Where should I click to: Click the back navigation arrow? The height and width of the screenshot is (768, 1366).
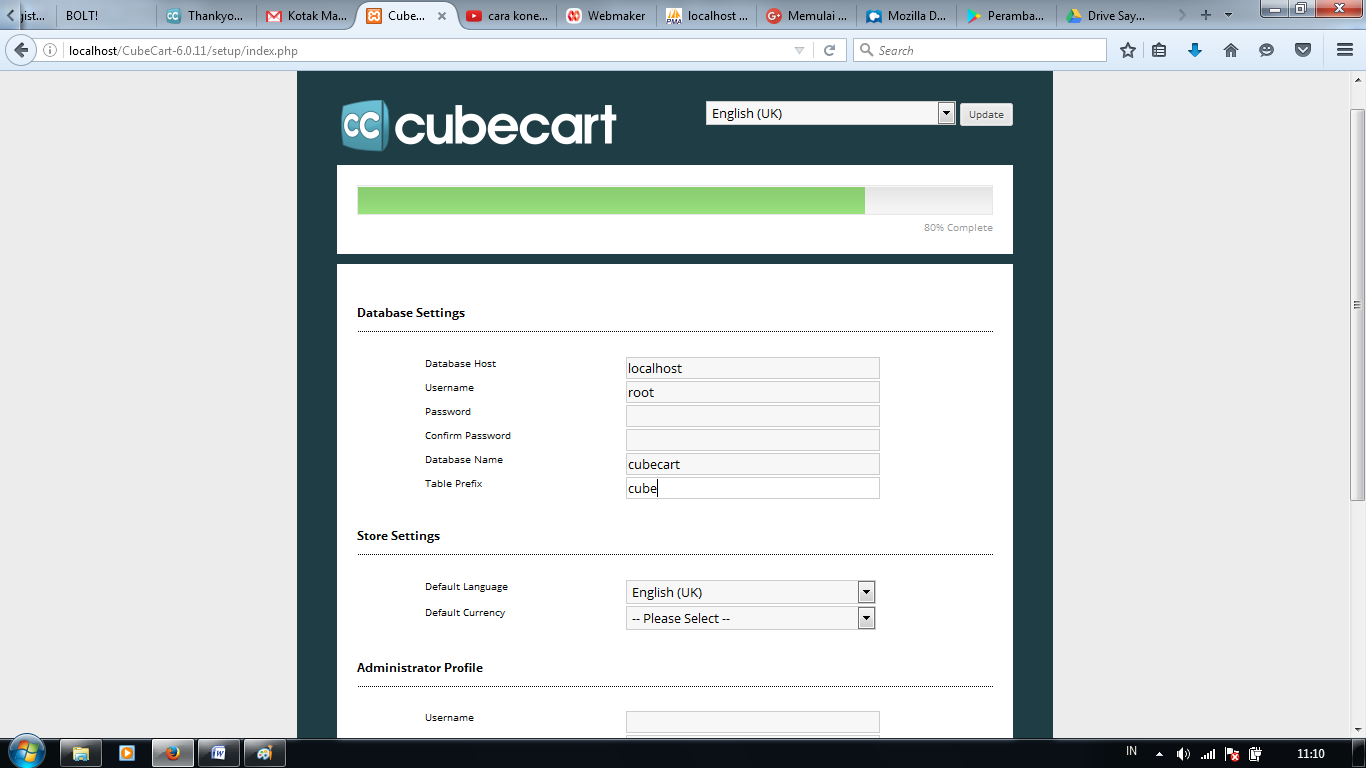(21, 49)
